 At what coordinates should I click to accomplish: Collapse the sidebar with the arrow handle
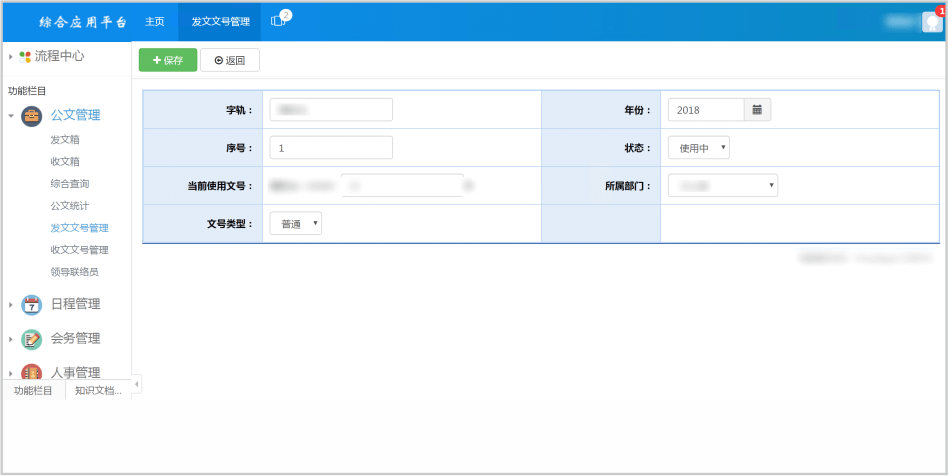137,383
